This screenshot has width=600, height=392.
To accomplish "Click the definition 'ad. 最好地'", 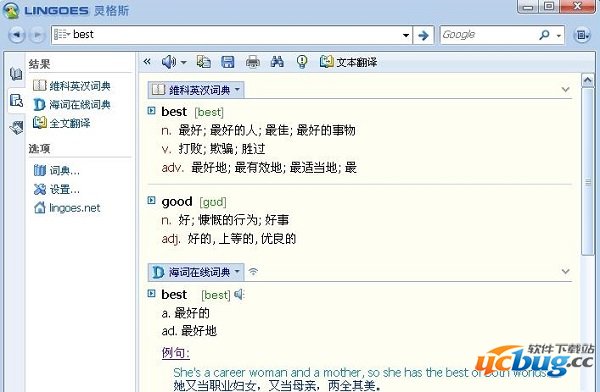I will pyautogui.click(x=189, y=330).
